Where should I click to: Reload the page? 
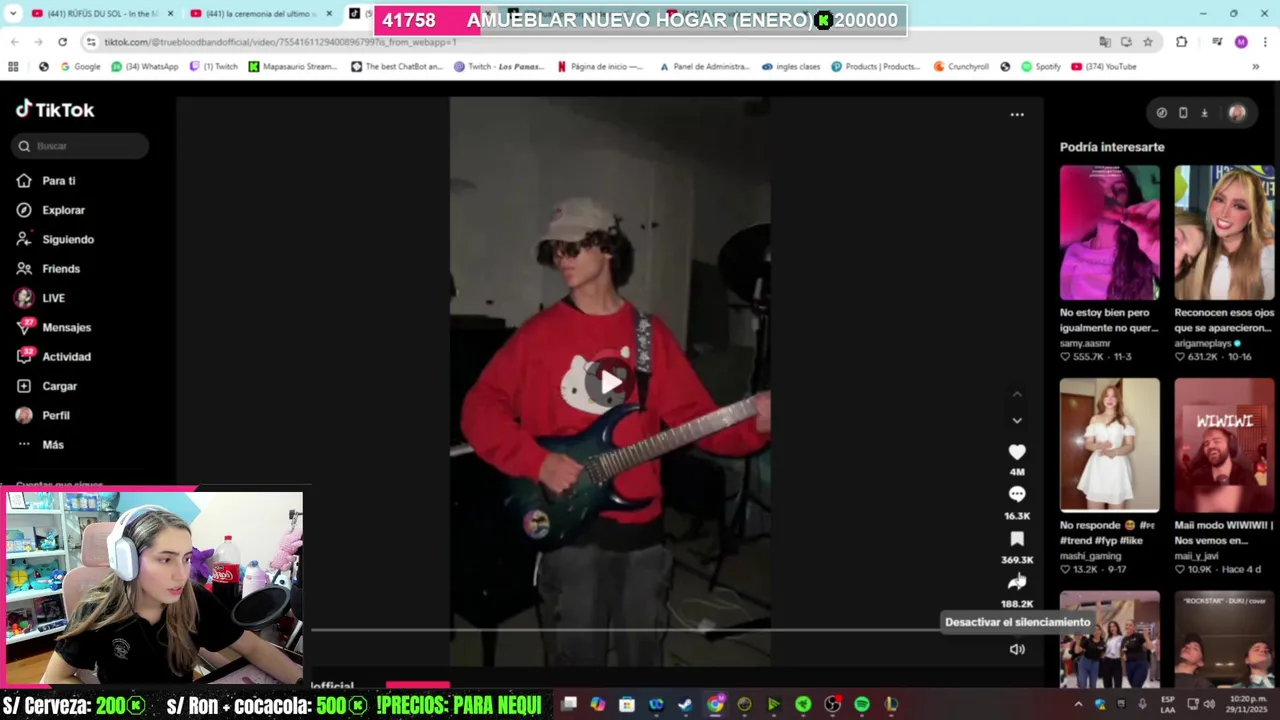pyautogui.click(x=62, y=42)
